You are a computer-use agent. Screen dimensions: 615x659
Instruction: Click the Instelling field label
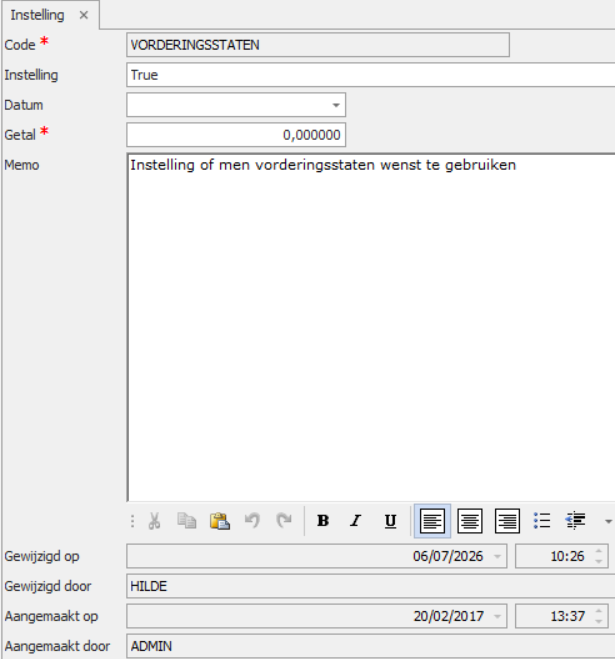(31, 75)
